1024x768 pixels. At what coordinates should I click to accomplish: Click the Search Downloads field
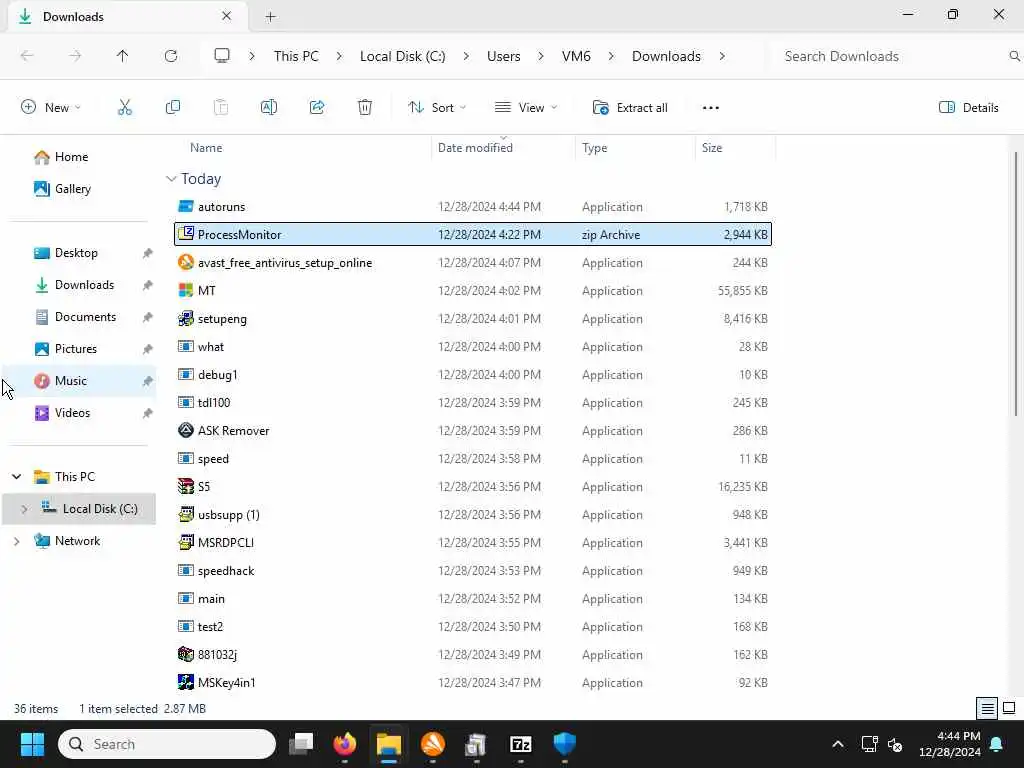point(893,56)
